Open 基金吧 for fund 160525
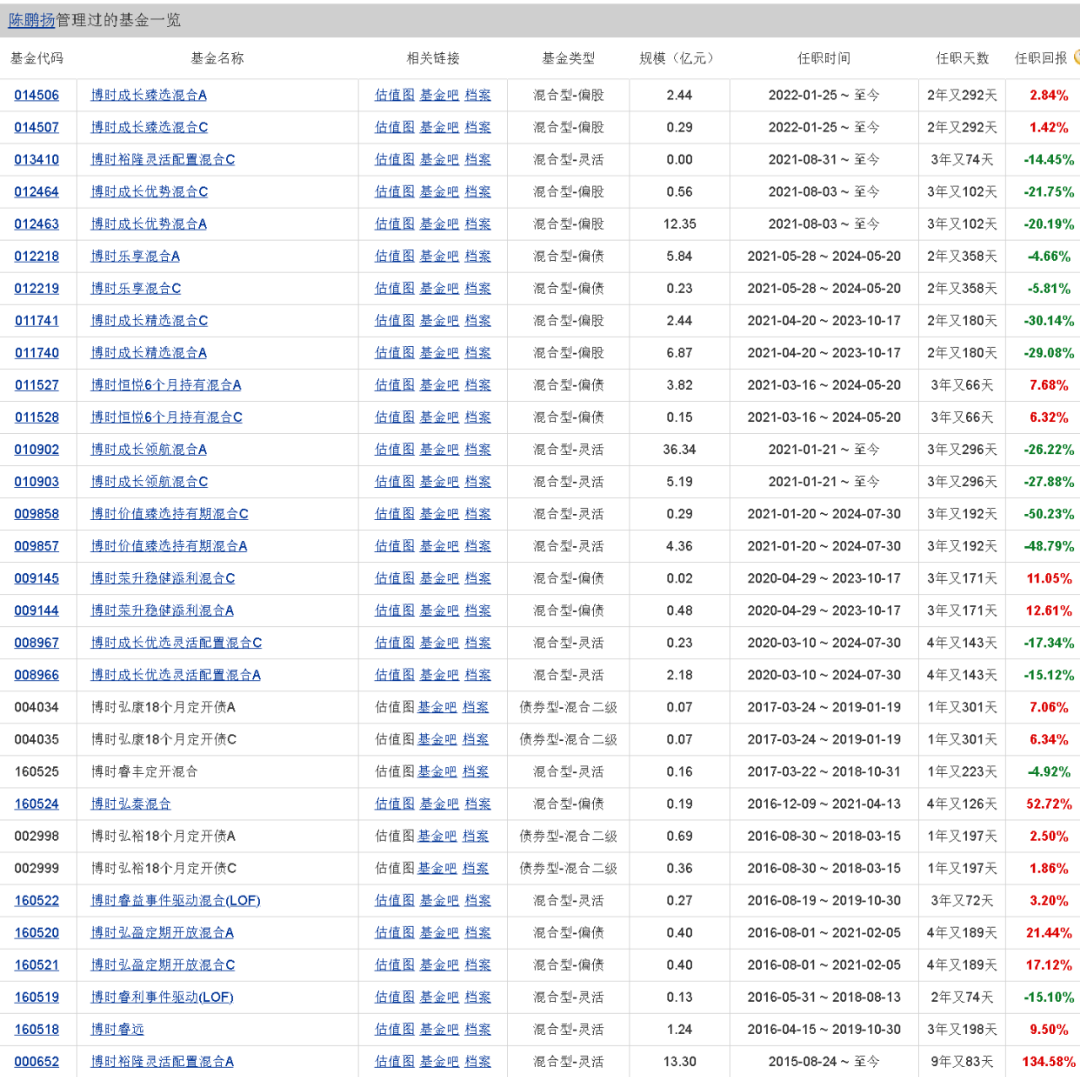The width and height of the screenshot is (1080, 1077). [x=437, y=772]
